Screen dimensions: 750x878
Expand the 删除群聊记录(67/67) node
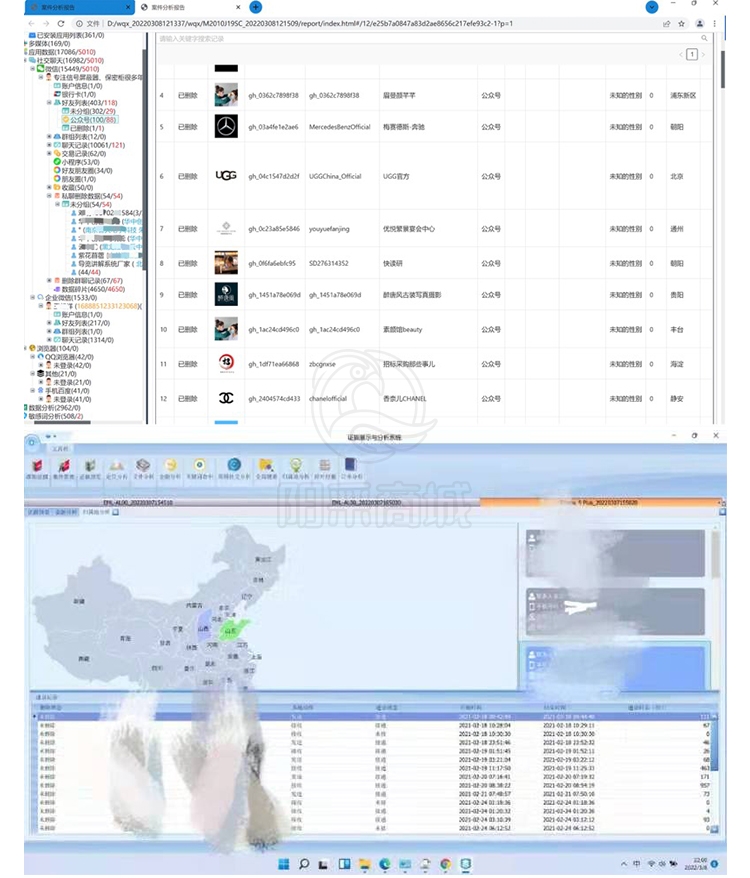click(49, 281)
